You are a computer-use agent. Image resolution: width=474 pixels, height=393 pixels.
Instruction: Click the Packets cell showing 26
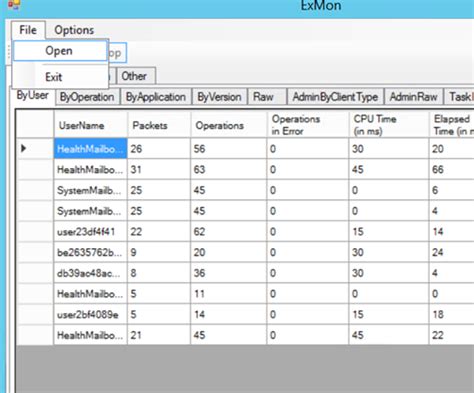point(159,149)
